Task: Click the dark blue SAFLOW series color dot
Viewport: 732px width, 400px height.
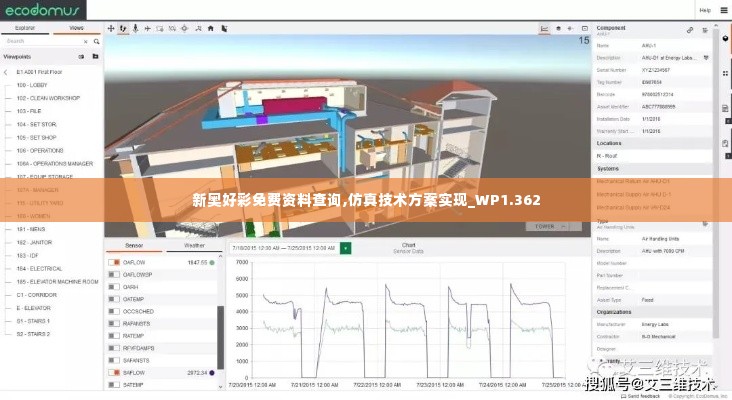Action: pos(212,373)
